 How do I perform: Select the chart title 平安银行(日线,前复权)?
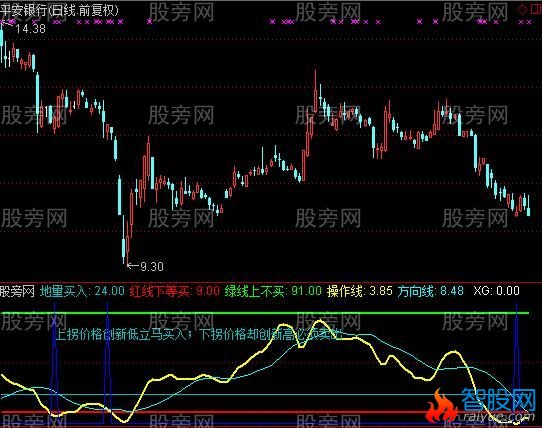pos(59,10)
